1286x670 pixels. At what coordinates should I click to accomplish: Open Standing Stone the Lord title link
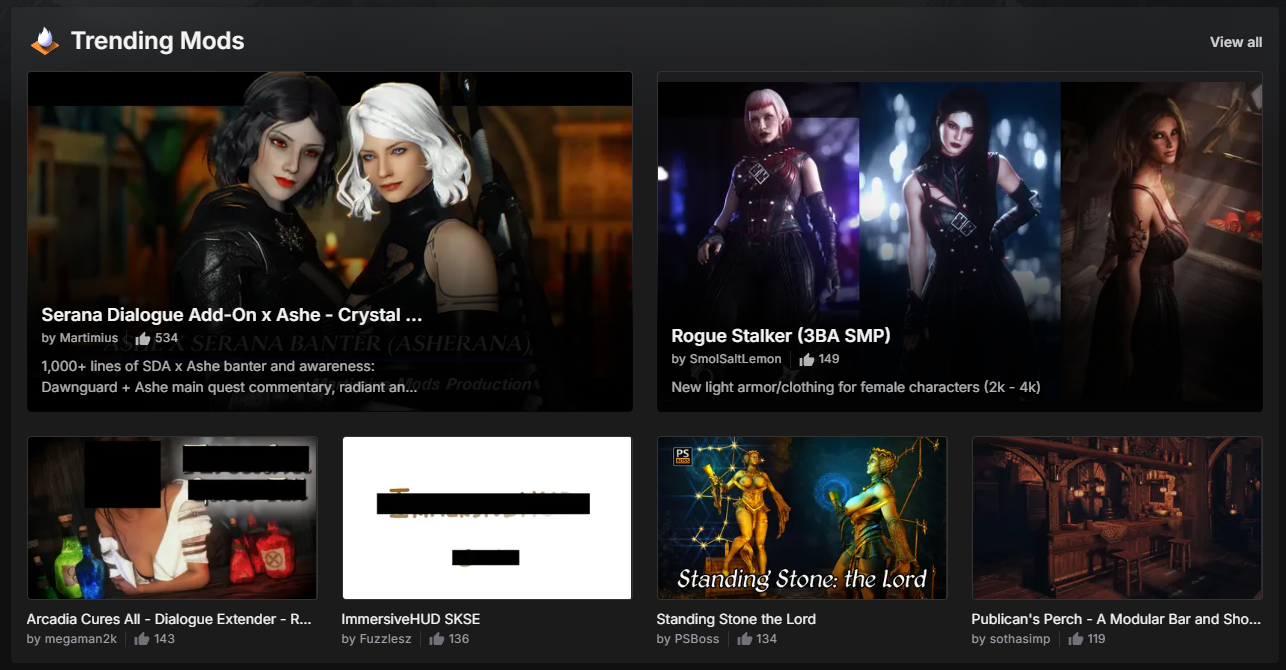click(x=736, y=619)
